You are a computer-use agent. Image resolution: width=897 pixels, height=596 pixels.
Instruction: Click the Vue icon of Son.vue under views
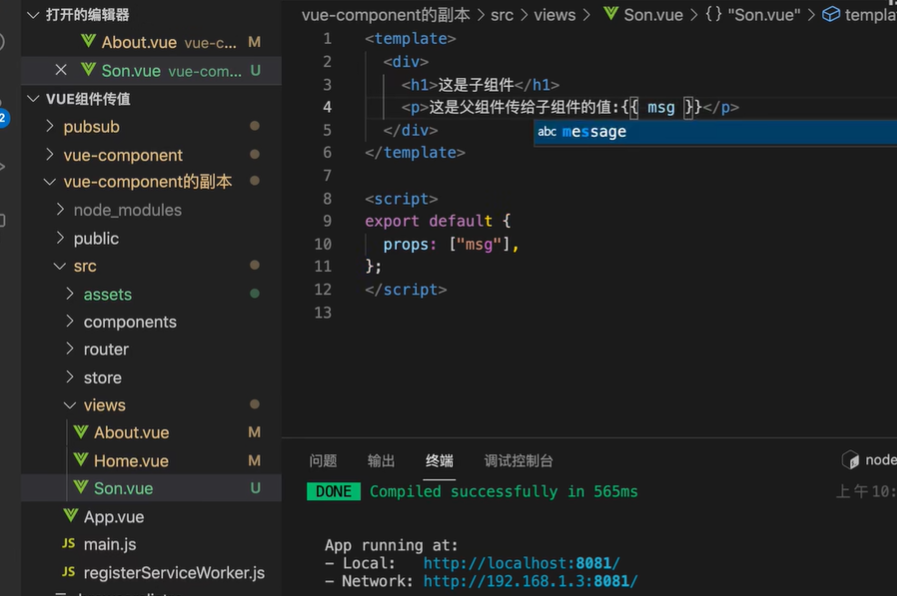click(81, 487)
